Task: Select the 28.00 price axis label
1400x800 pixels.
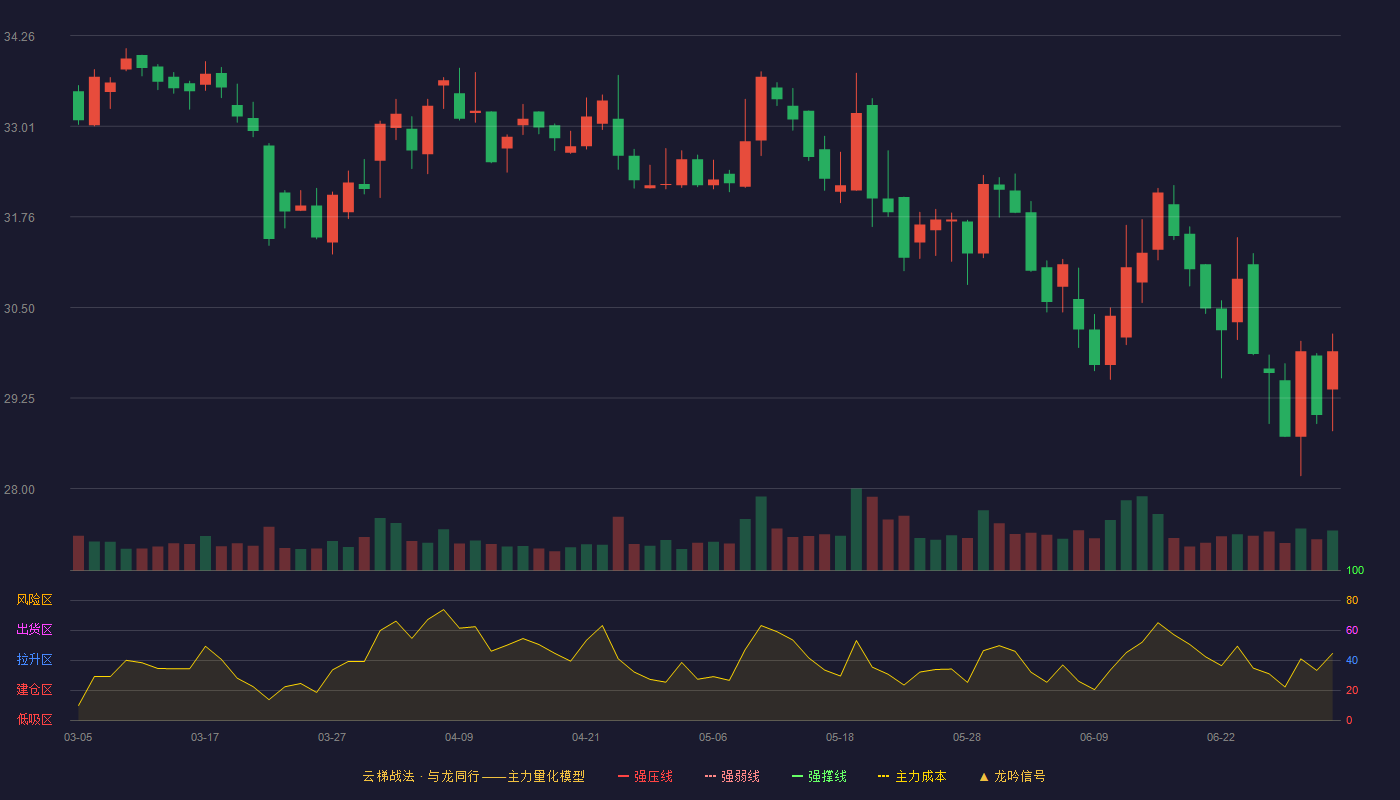Action: pos(19,490)
